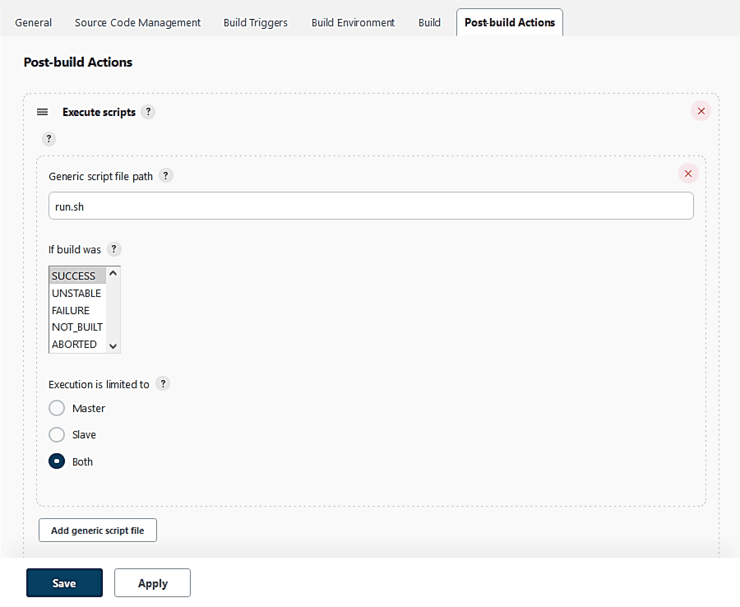Click Add generic script file button

(98, 530)
